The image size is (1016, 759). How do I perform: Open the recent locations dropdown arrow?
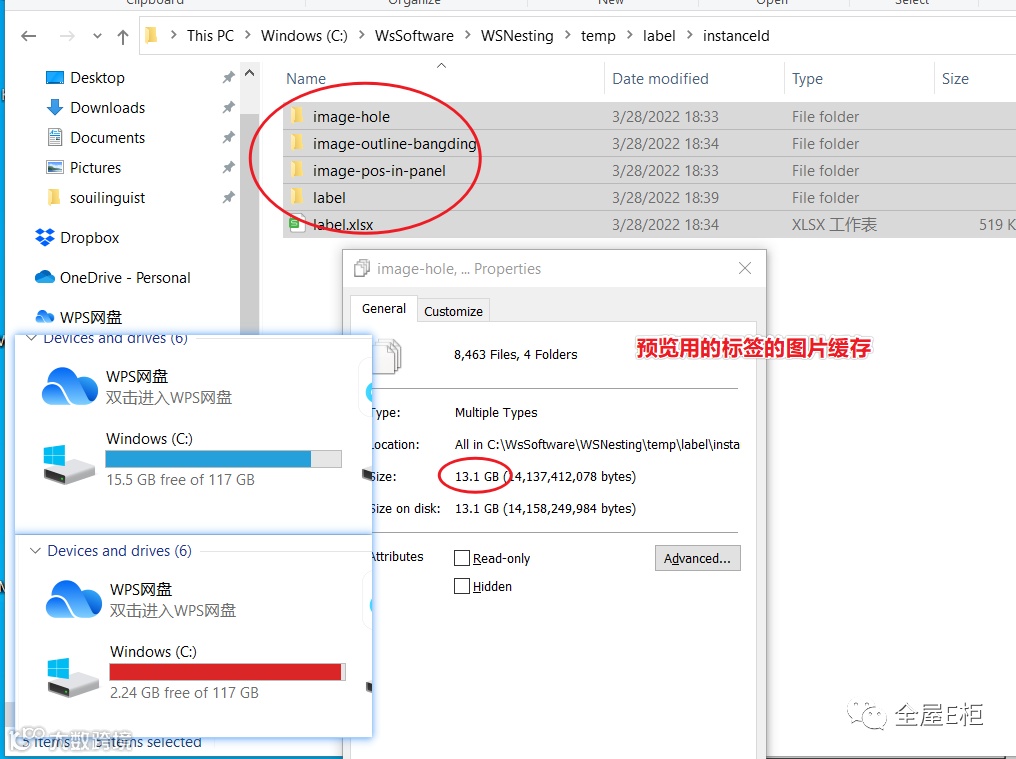tap(97, 36)
